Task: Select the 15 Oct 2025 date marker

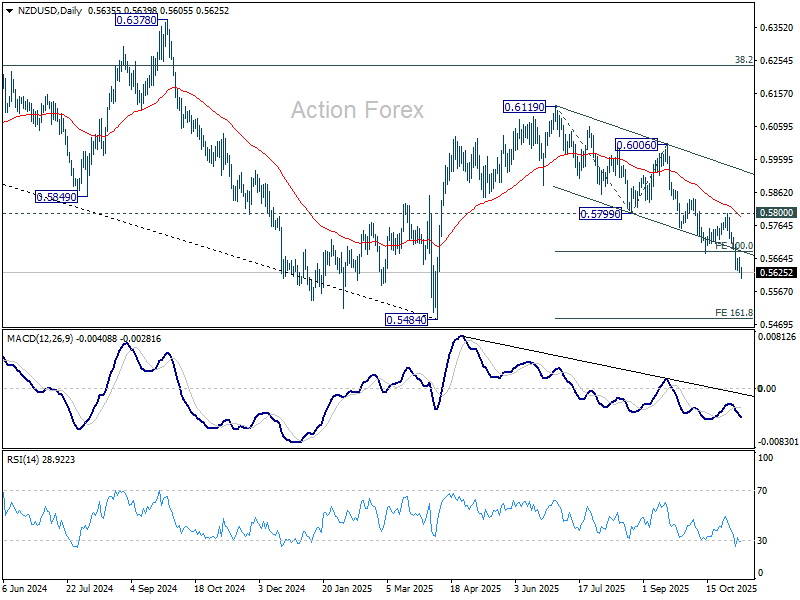Action: coord(731,589)
